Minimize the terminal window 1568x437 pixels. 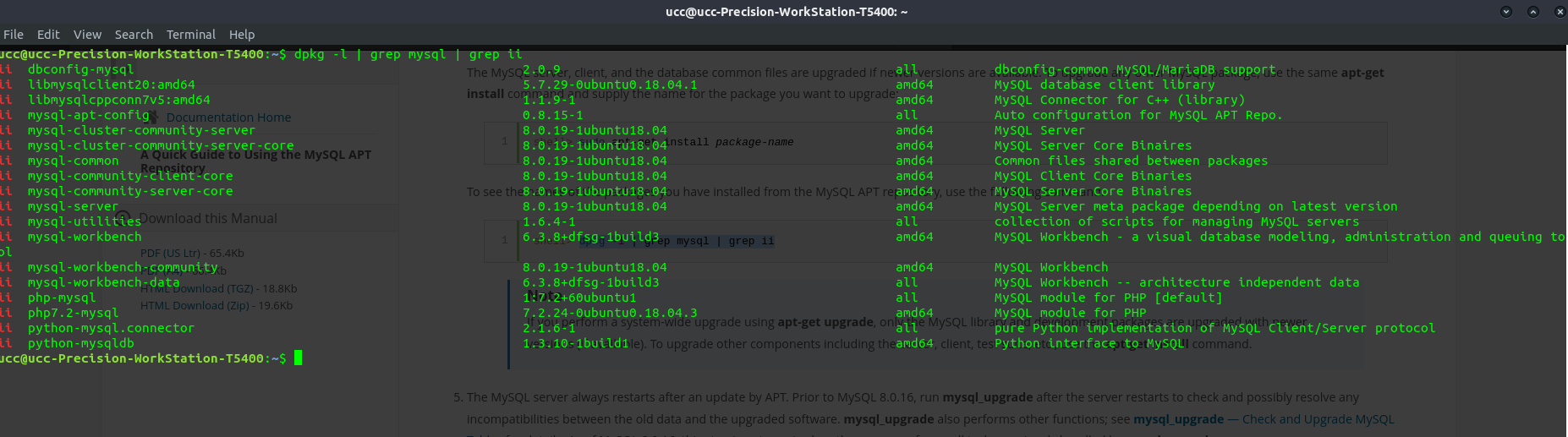tap(1505, 12)
